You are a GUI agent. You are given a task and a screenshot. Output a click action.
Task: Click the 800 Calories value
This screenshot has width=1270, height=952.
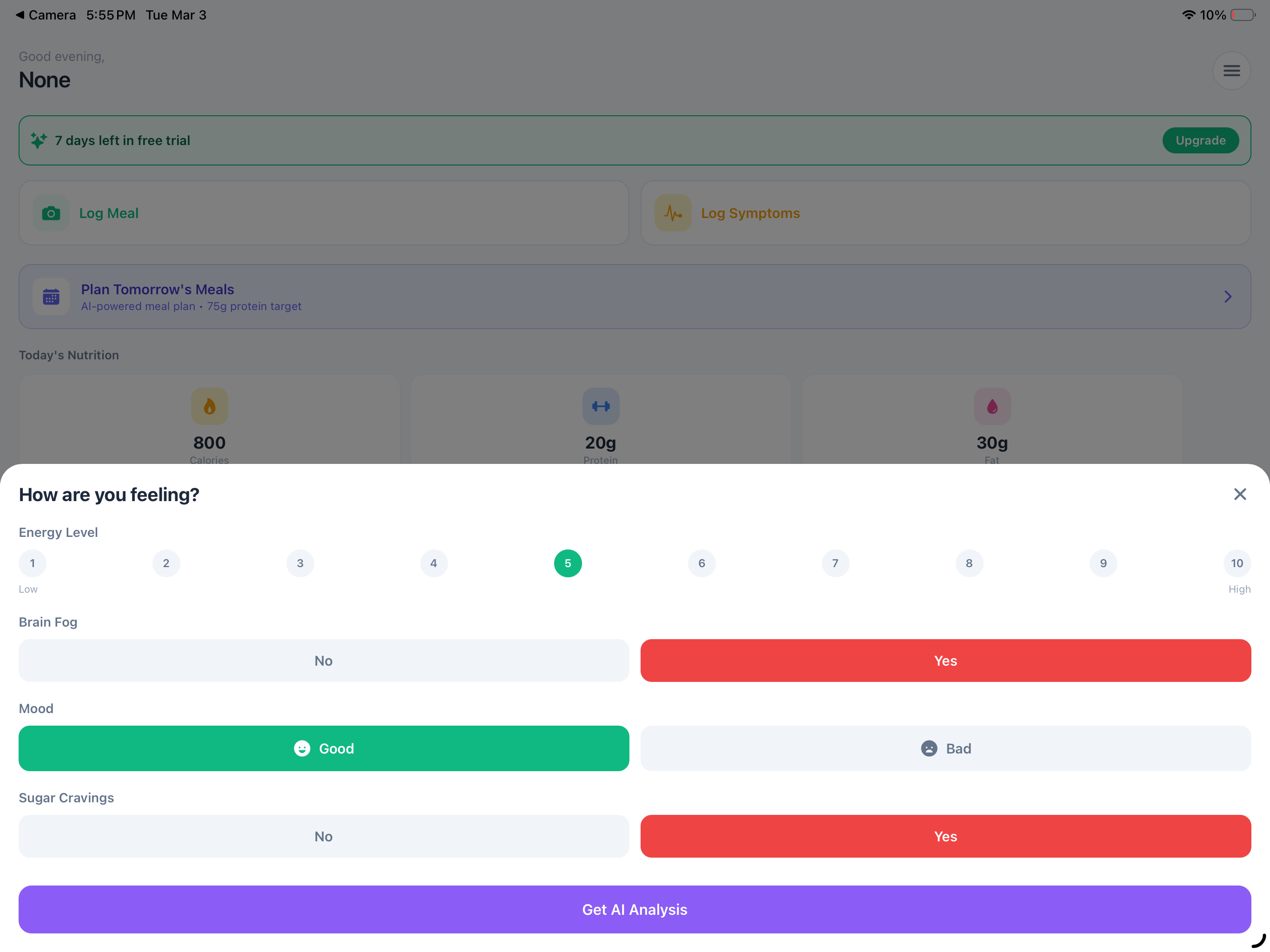(x=210, y=443)
